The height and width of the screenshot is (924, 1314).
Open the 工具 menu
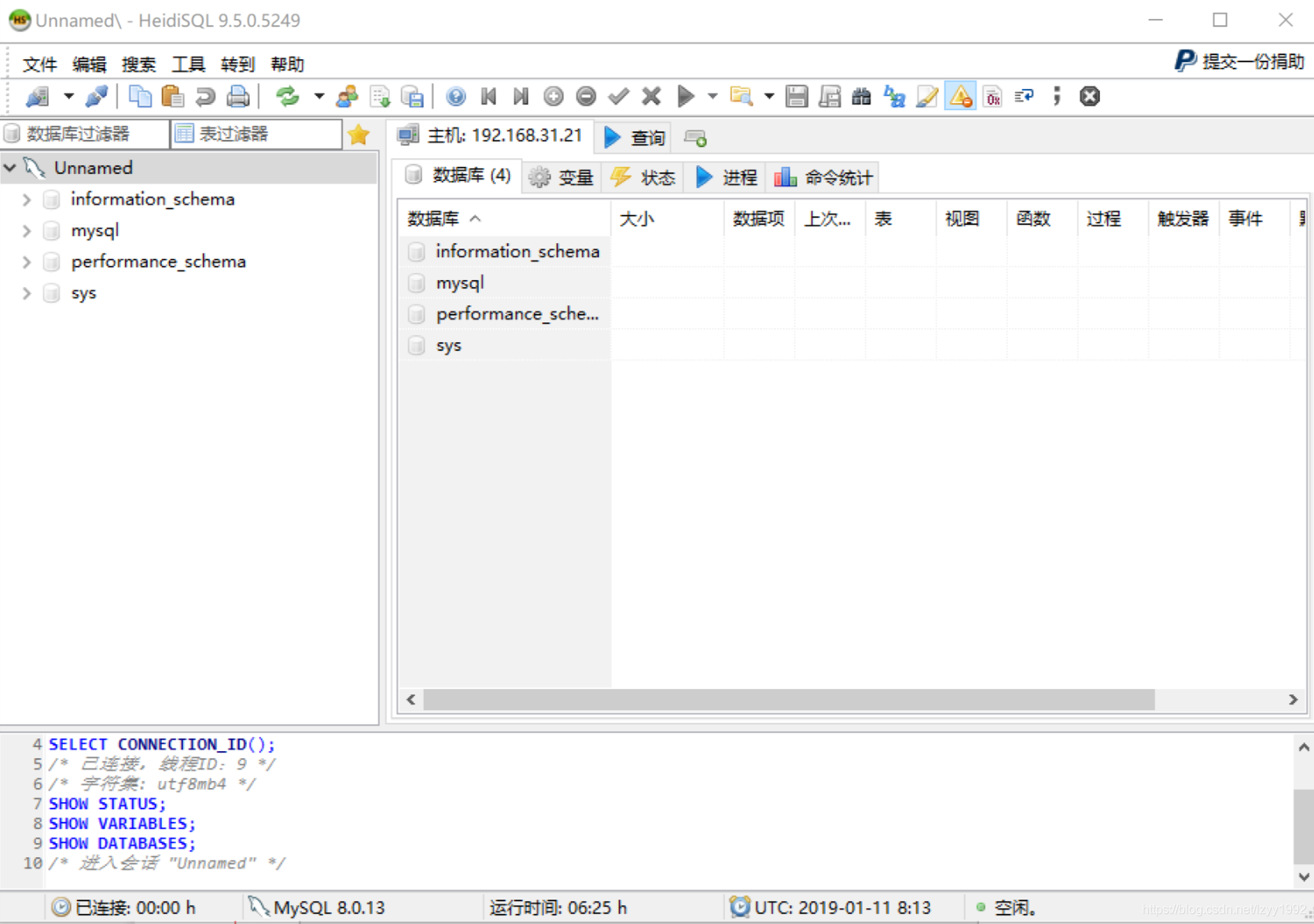pos(188,64)
